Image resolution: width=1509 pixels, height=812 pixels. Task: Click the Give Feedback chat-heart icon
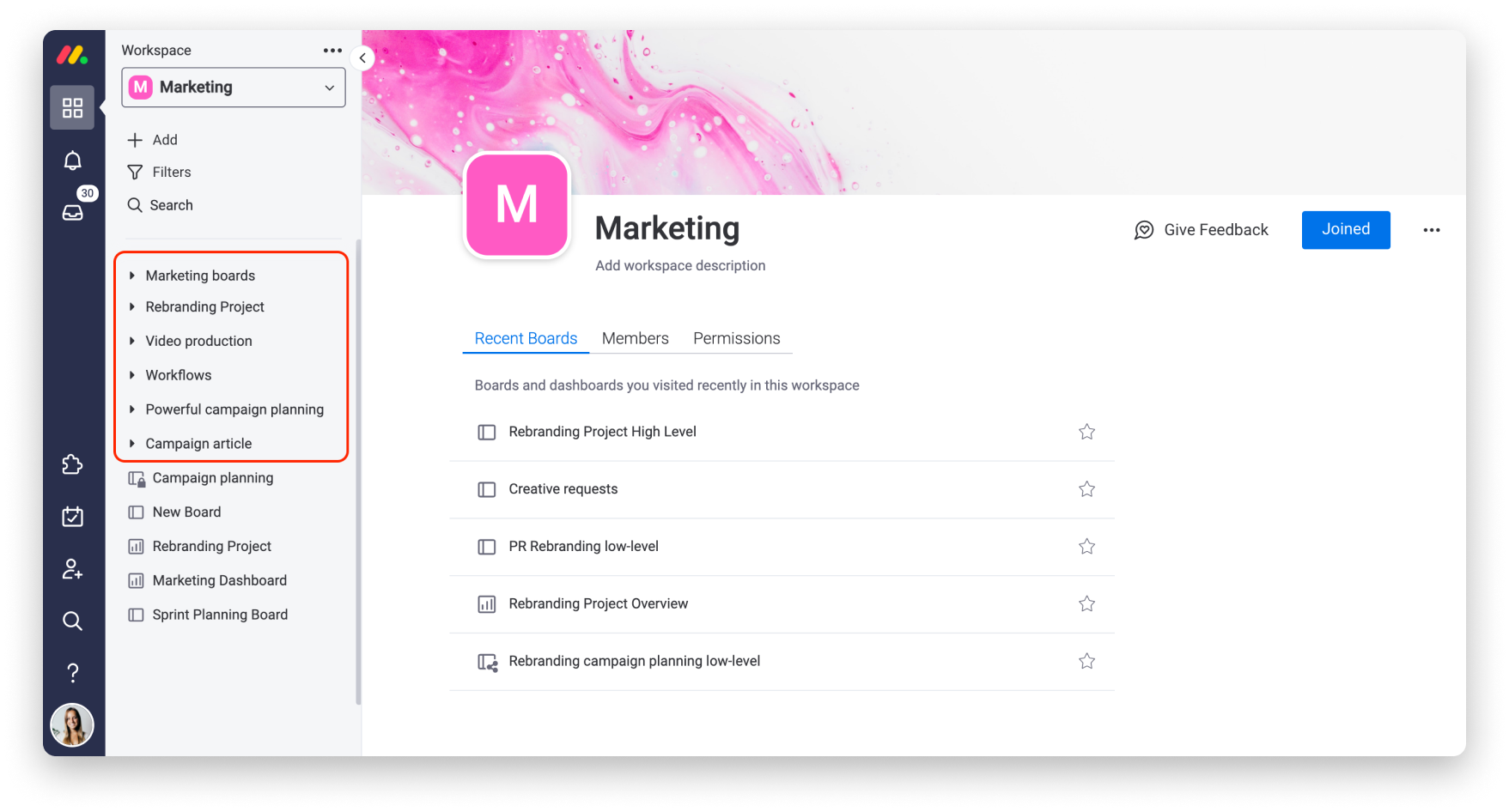pyautogui.click(x=1144, y=230)
